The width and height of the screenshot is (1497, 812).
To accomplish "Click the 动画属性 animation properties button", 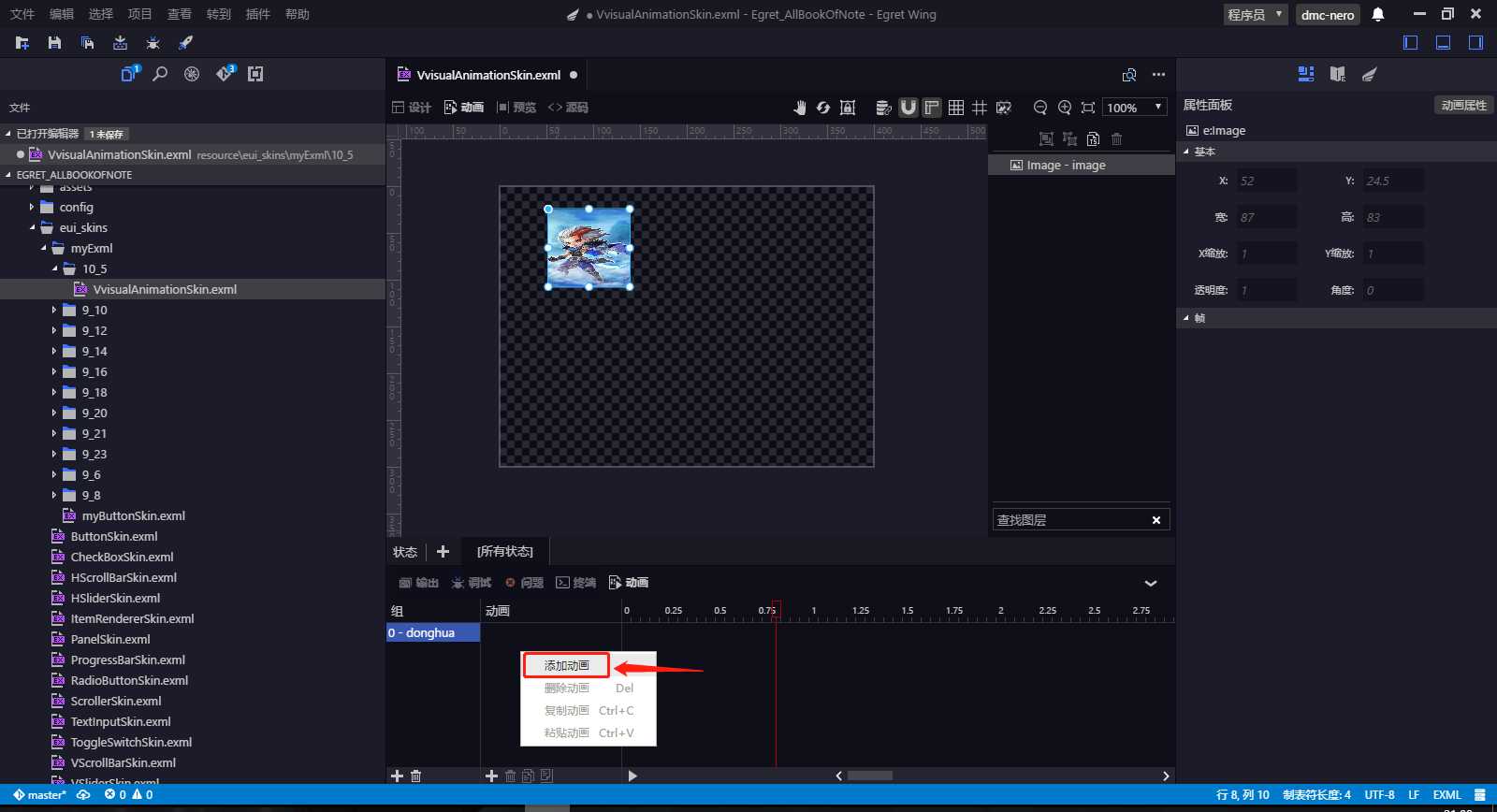I will click(1463, 105).
